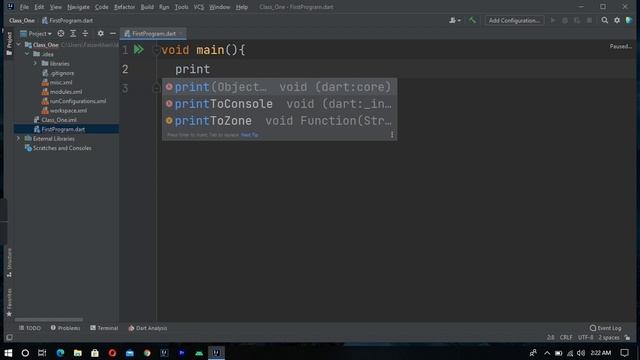This screenshot has width=640, height=360.
Task: Open the Tools menu
Action: [x=181, y=7]
